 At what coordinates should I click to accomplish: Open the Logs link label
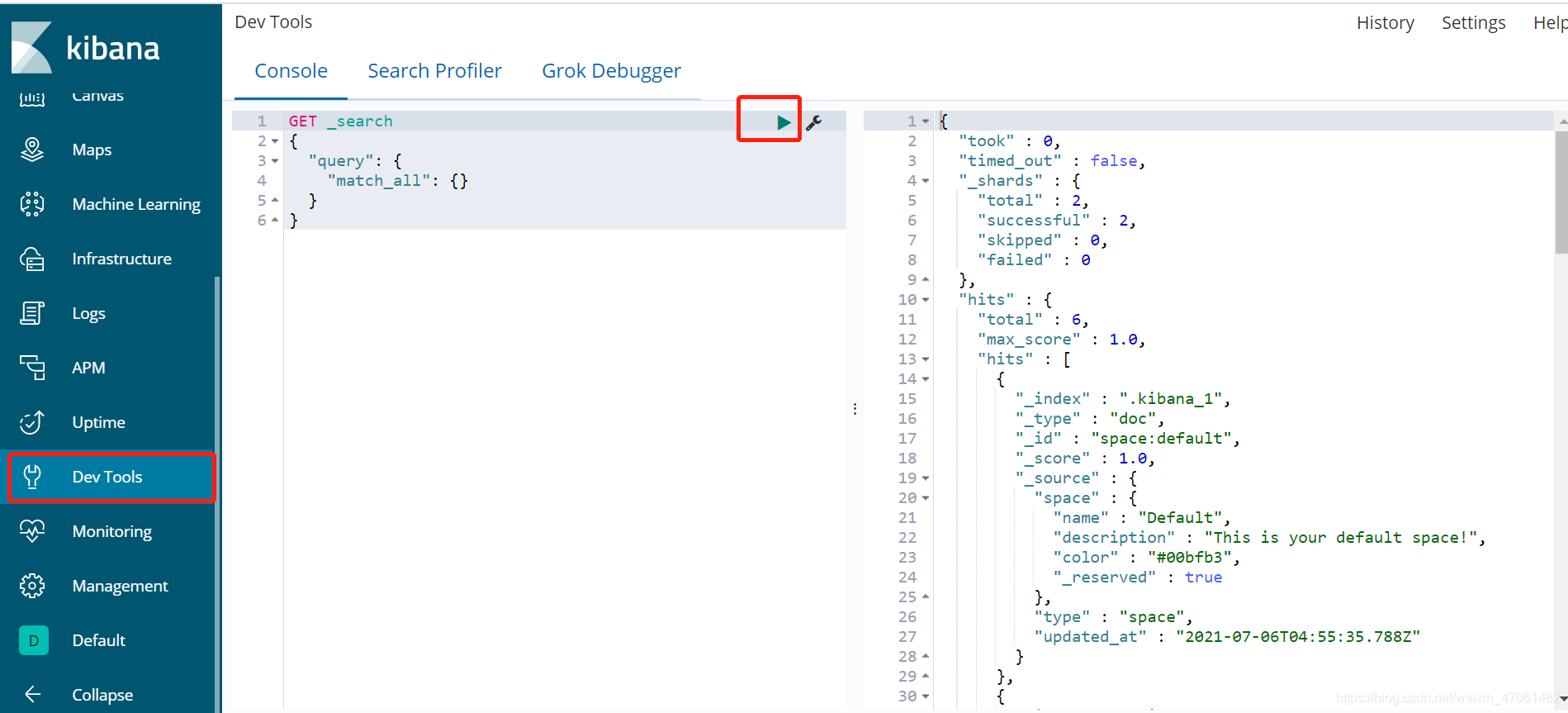pyautogui.click(x=88, y=313)
